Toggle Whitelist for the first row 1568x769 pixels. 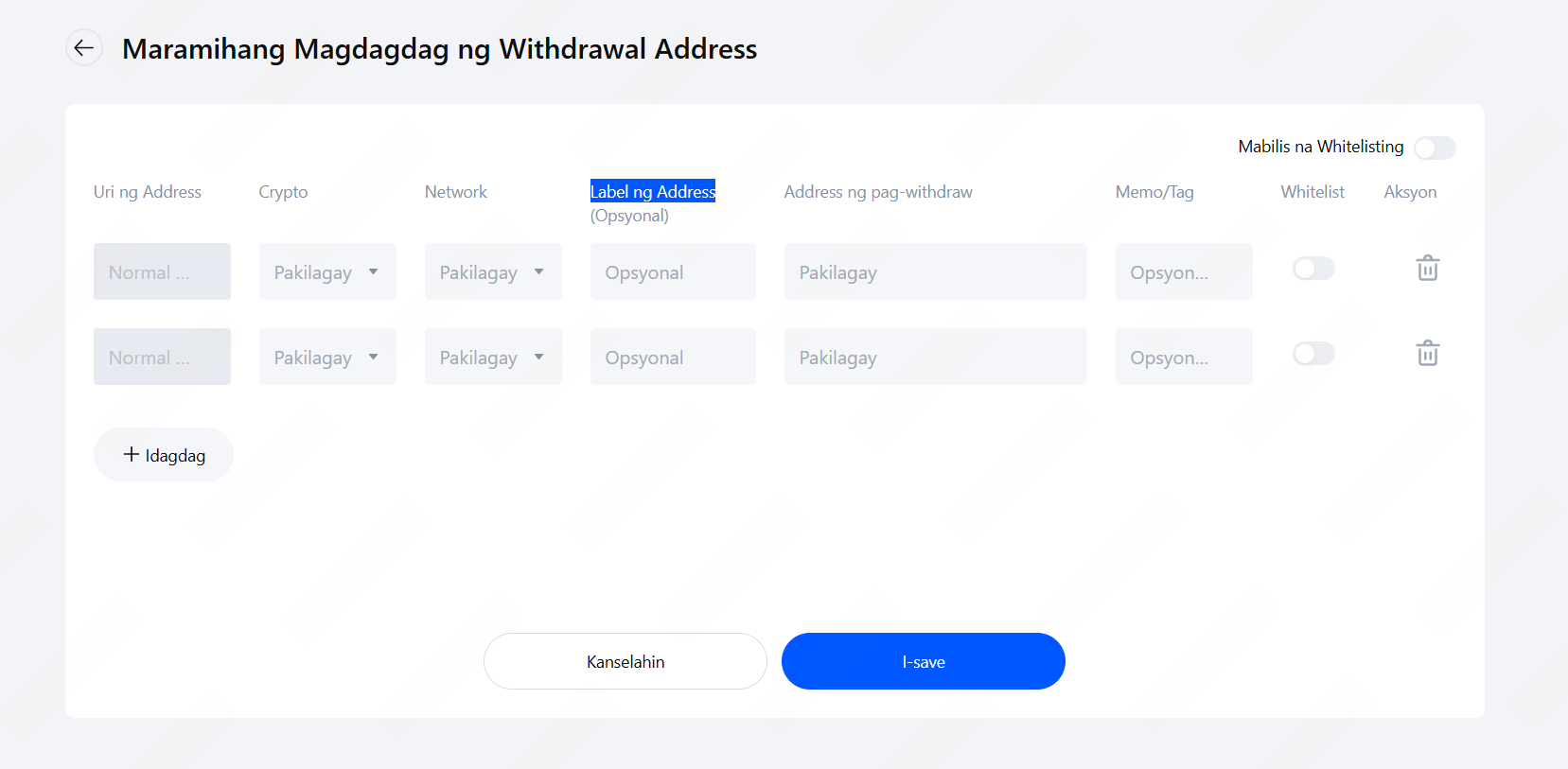(1313, 269)
